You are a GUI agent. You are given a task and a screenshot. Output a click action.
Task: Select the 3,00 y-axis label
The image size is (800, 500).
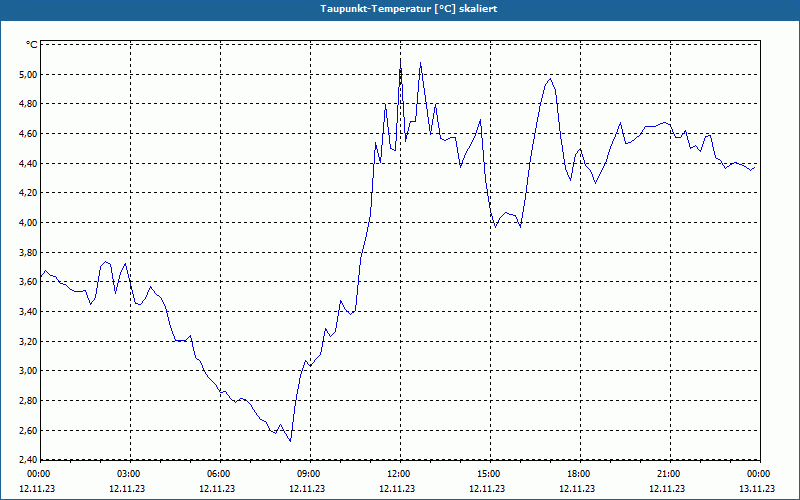29,371
